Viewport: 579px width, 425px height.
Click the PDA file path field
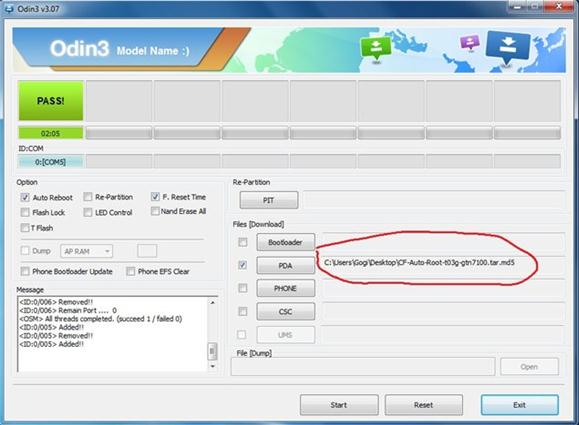442,263
